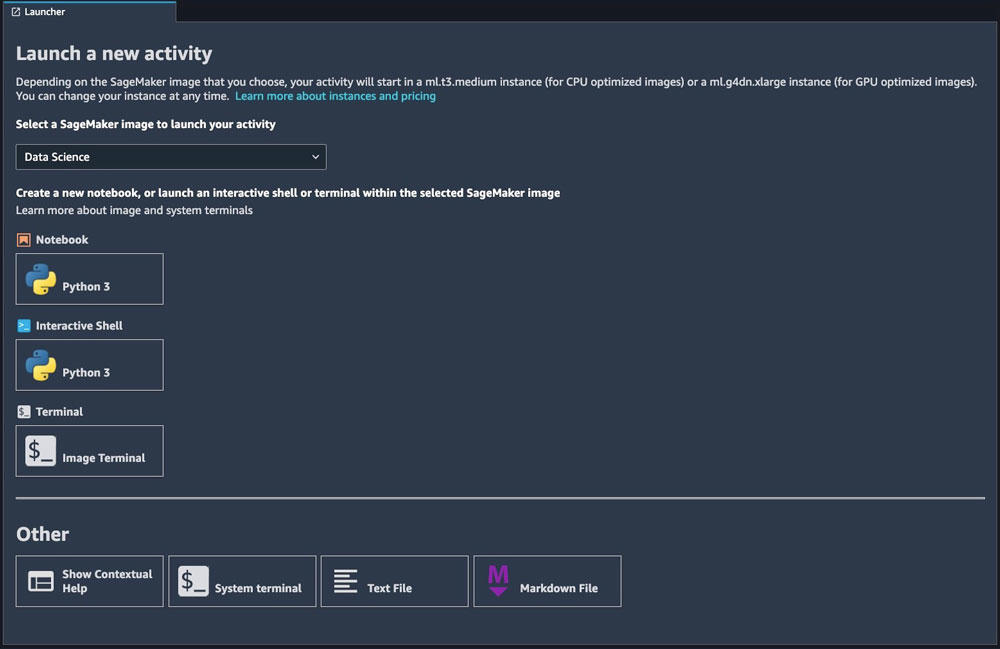This screenshot has height=649, width=1000.
Task: Click the Notebook section heading text
Action: [x=62, y=240]
